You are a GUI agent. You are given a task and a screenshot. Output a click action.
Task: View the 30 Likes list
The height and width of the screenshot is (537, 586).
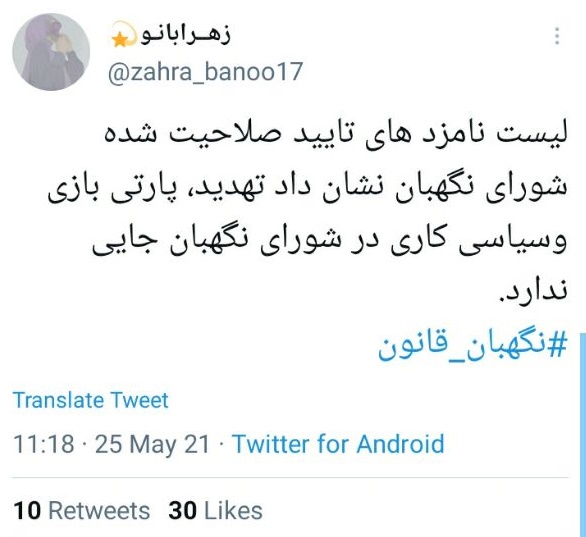click(x=216, y=510)
